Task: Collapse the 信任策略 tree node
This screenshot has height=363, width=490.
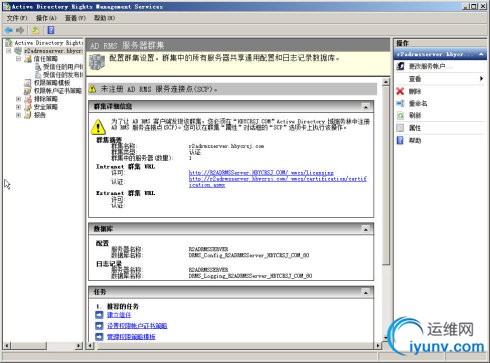Action: tap(18, 59)
